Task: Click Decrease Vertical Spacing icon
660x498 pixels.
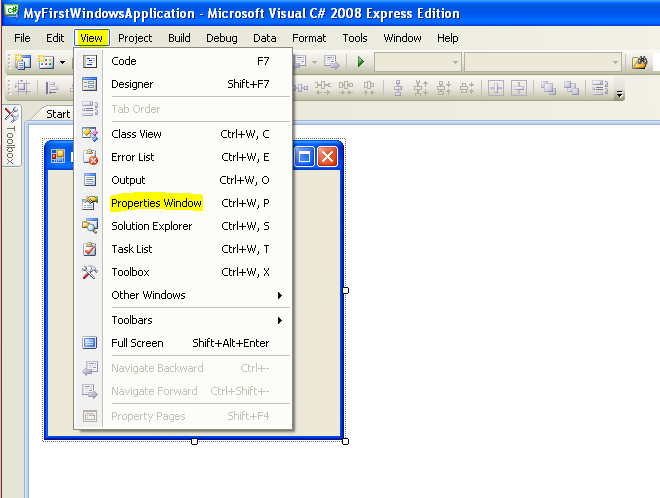Action: coord(444,88)
